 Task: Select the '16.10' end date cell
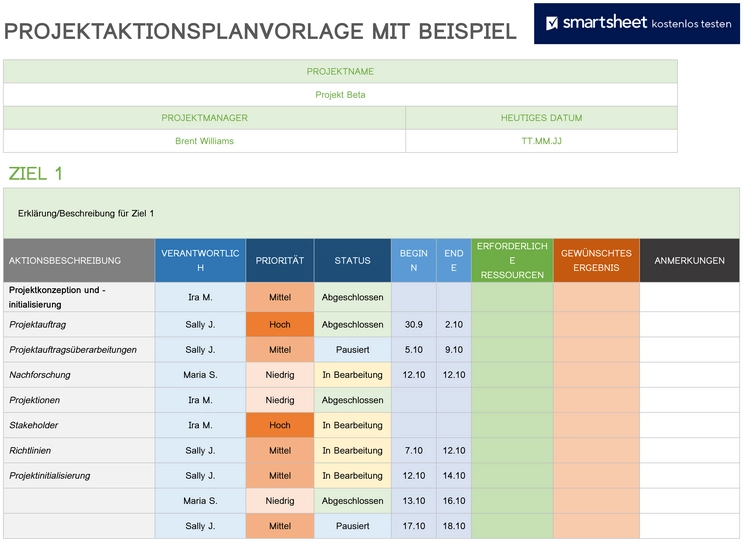point(453,501)
